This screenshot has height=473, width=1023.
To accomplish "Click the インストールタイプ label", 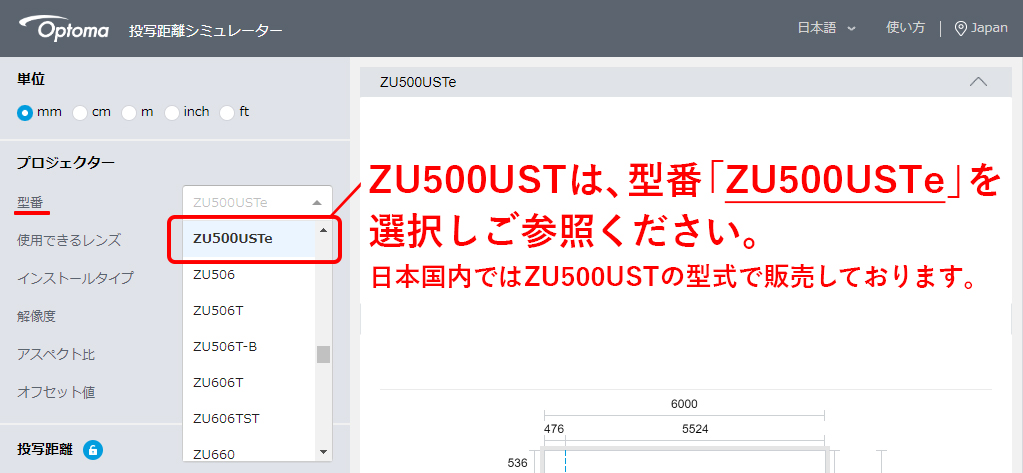I will coord(75,278).
